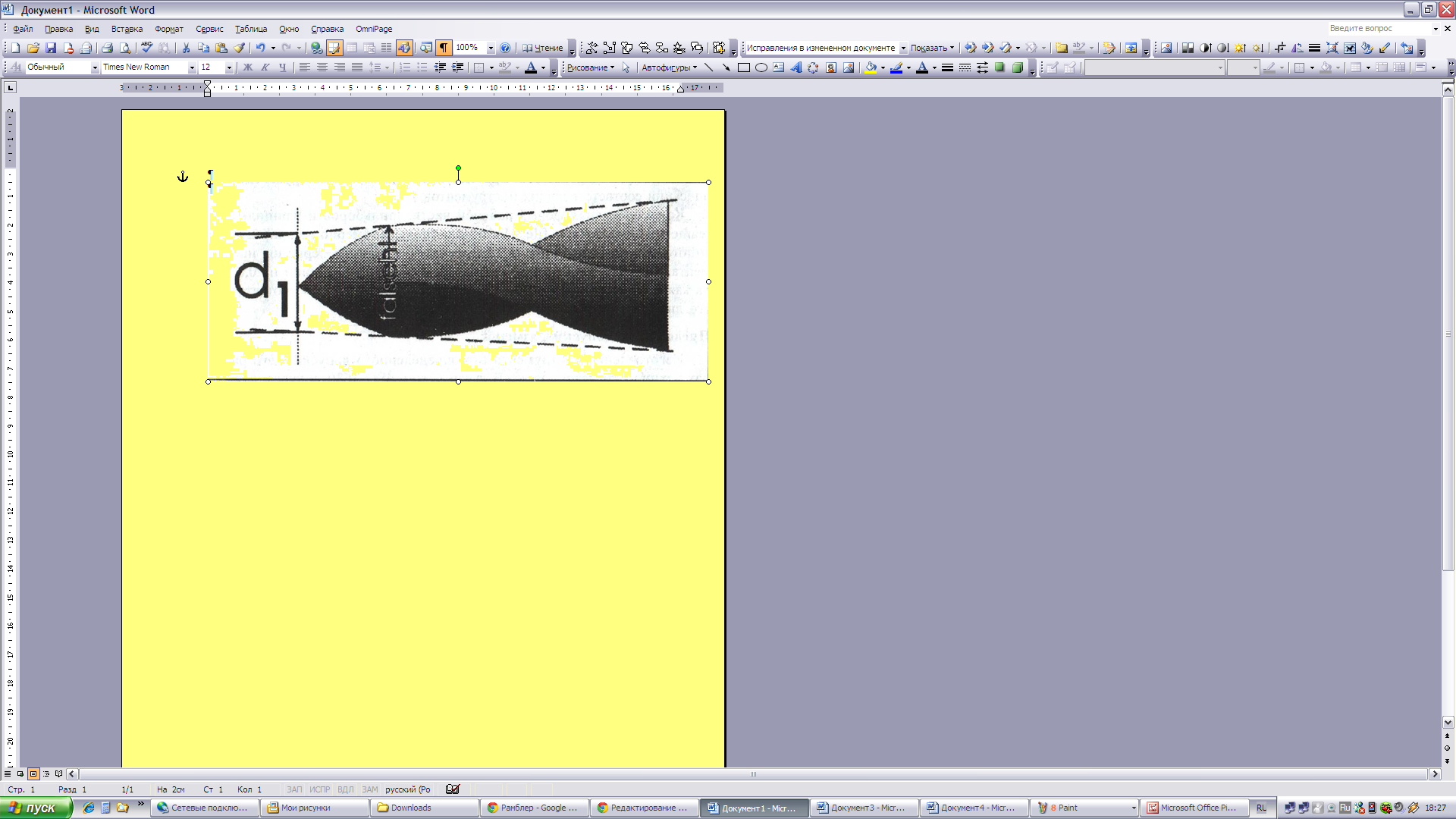Select the Oval drawing tool
Viewport: 1456px width, 819px height.
pos(761,67)
